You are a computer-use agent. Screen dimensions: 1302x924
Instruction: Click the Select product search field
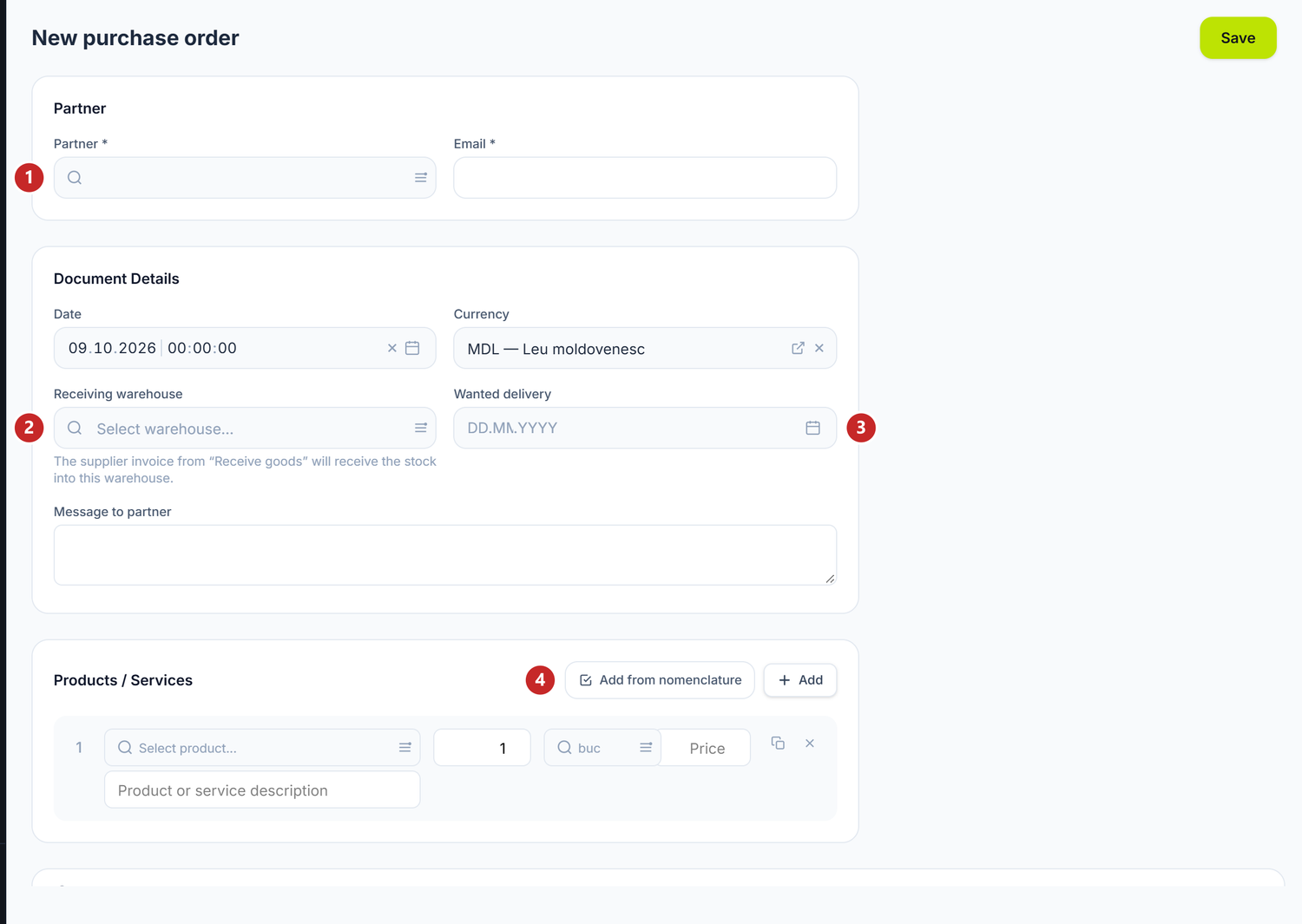pyautogui.click(x=262, y=747)
